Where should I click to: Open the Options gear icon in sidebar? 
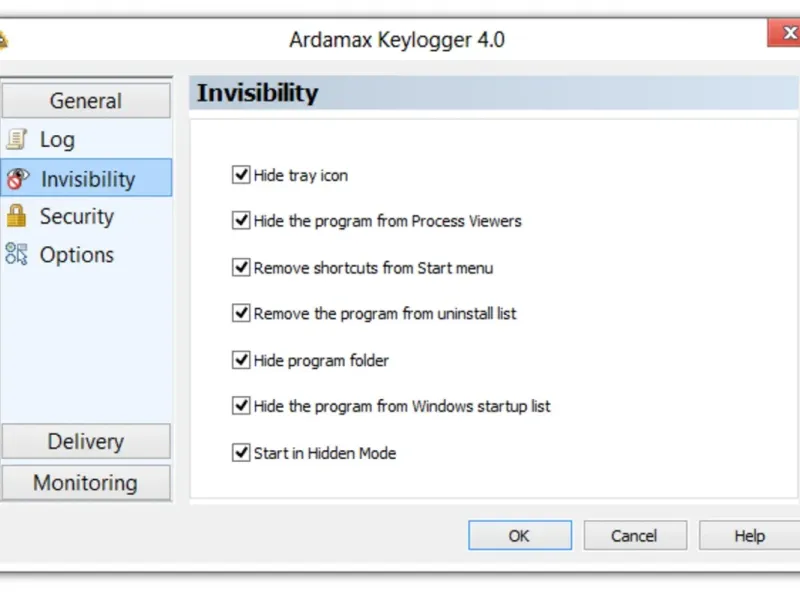[x=17, y=254]
